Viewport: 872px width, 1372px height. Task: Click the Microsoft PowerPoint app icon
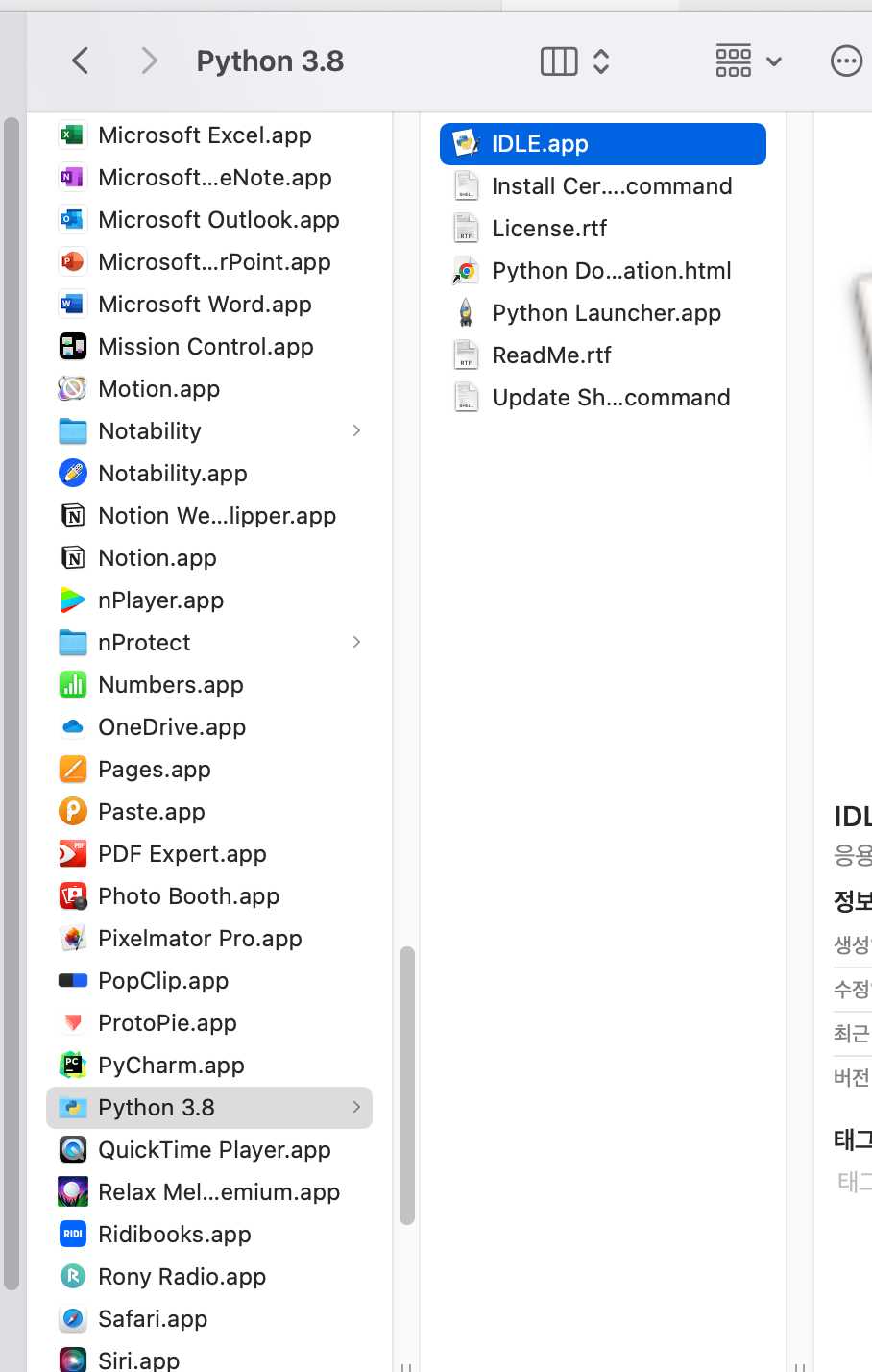tap(73, 262)
